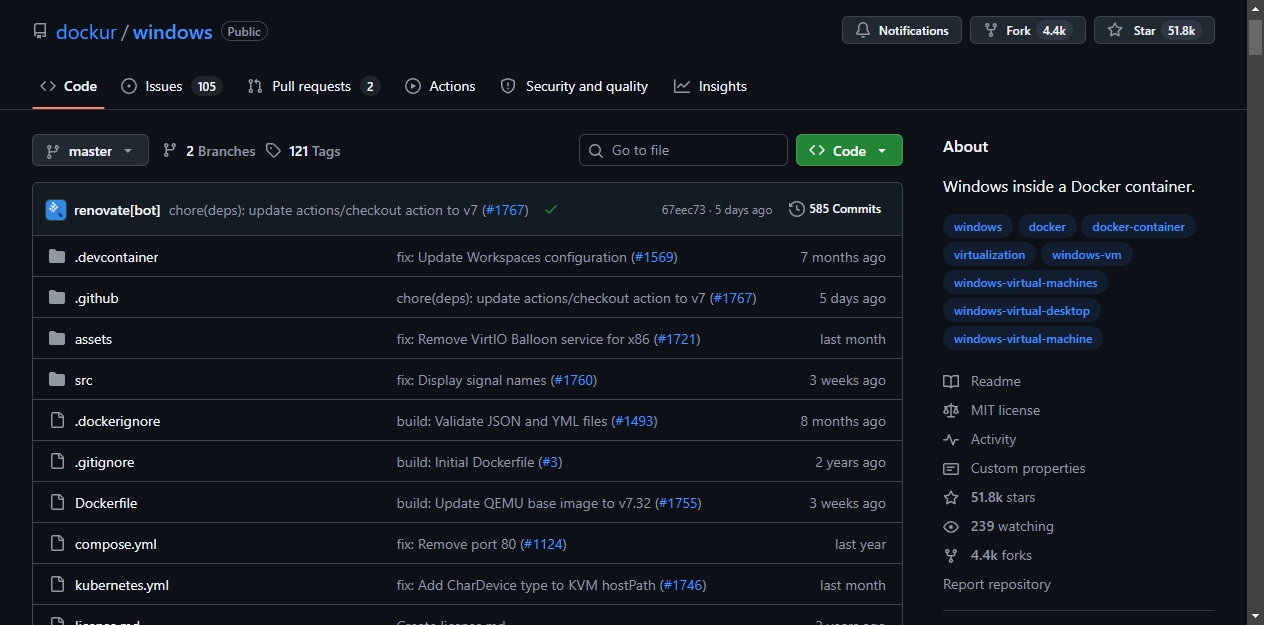Click the page vertical scrollbar thumb
The height and width of the screenshot is (625, 1264).
pyautogui.click(x=1255, y=36)
